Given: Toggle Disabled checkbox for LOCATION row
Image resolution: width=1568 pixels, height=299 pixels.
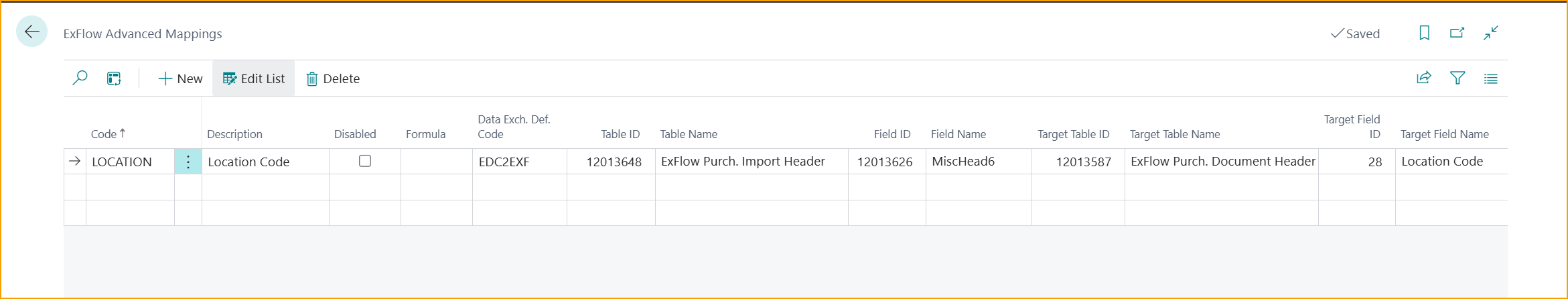Looking at the screenshot, I should click(x=365, y=161).
